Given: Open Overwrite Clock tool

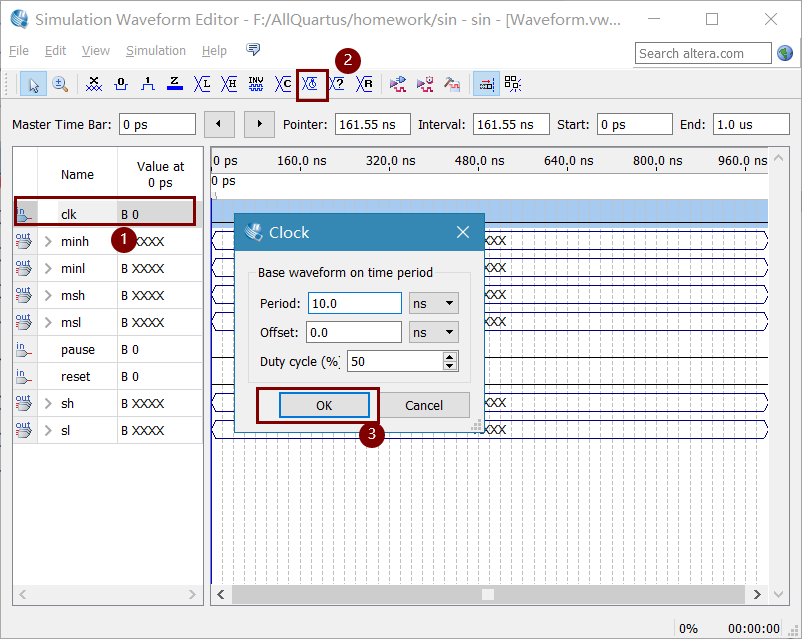Looking at the screenshot, I should point(310,84).
